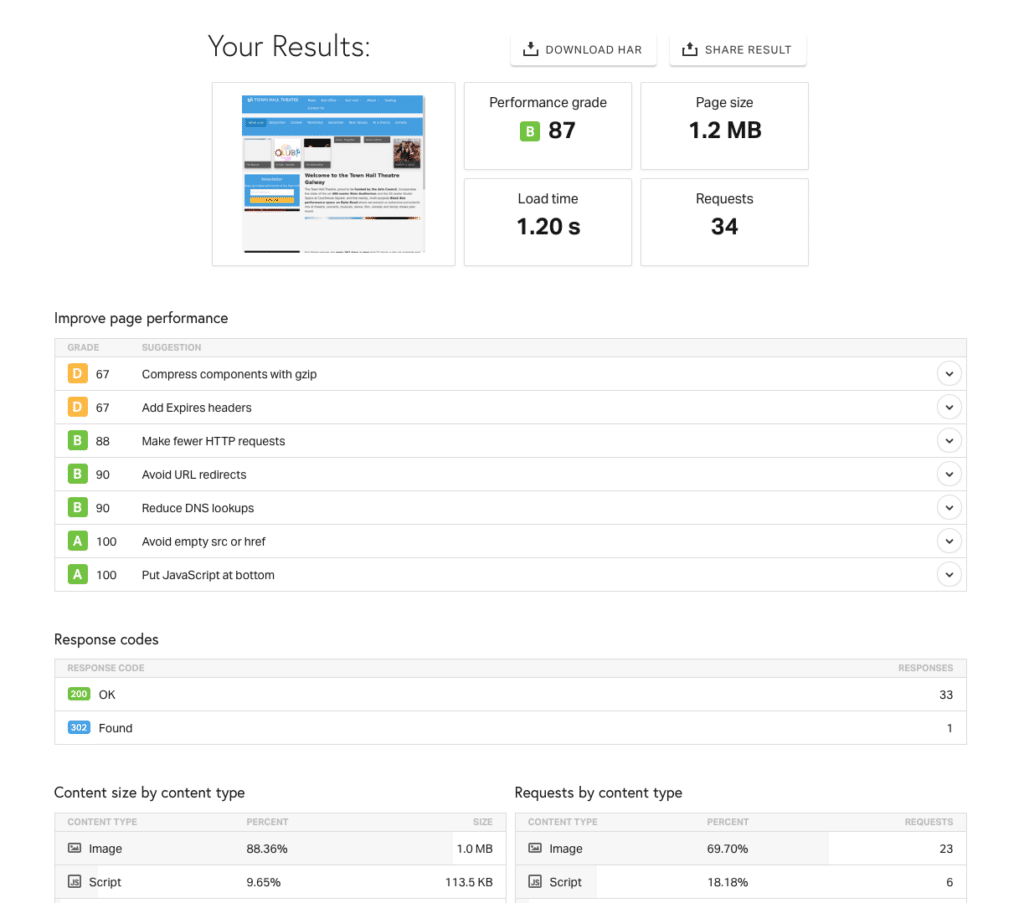
Task: Click the B grade badge for URL redirects
Action: [78, 474]
